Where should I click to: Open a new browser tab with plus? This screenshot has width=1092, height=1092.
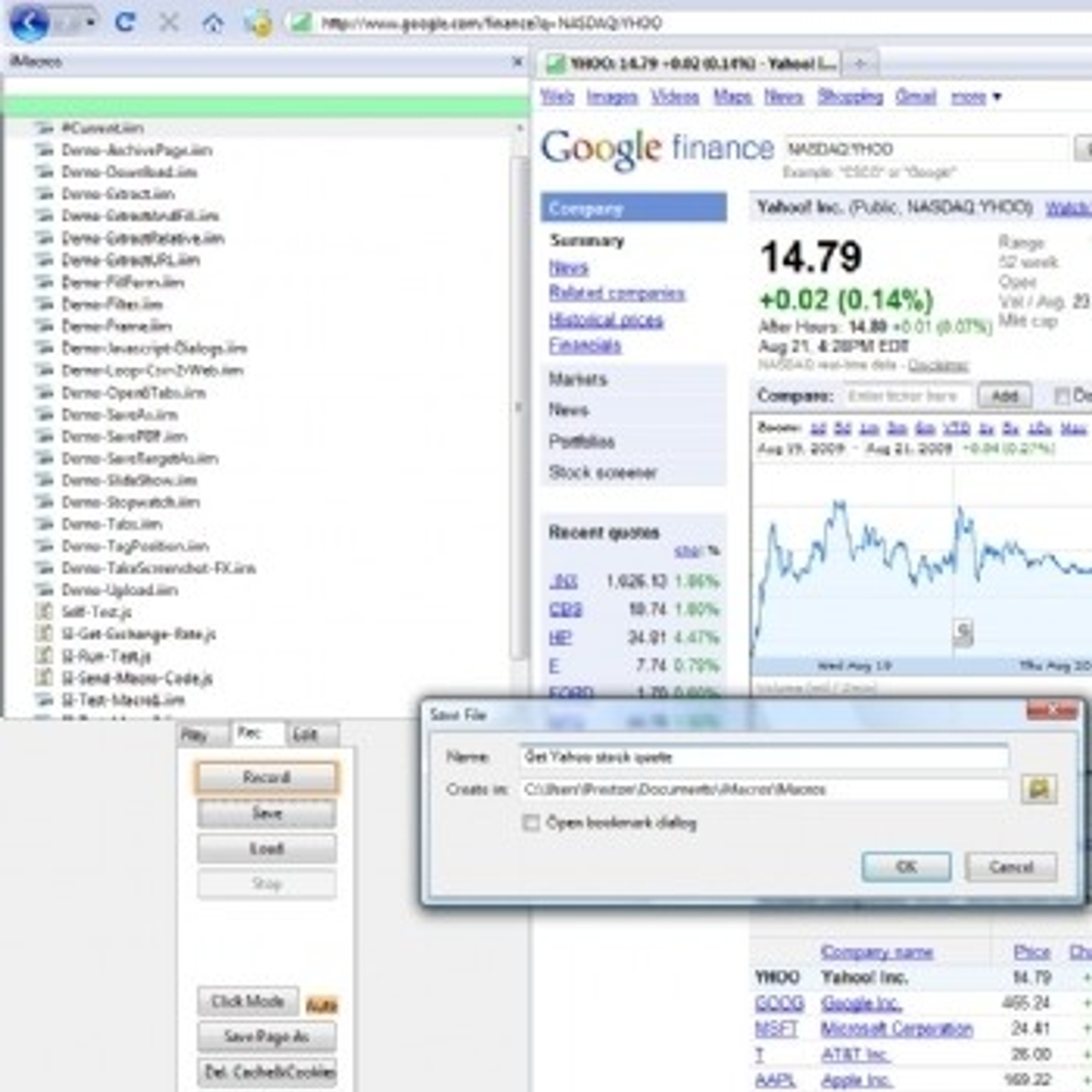(860, 64)
